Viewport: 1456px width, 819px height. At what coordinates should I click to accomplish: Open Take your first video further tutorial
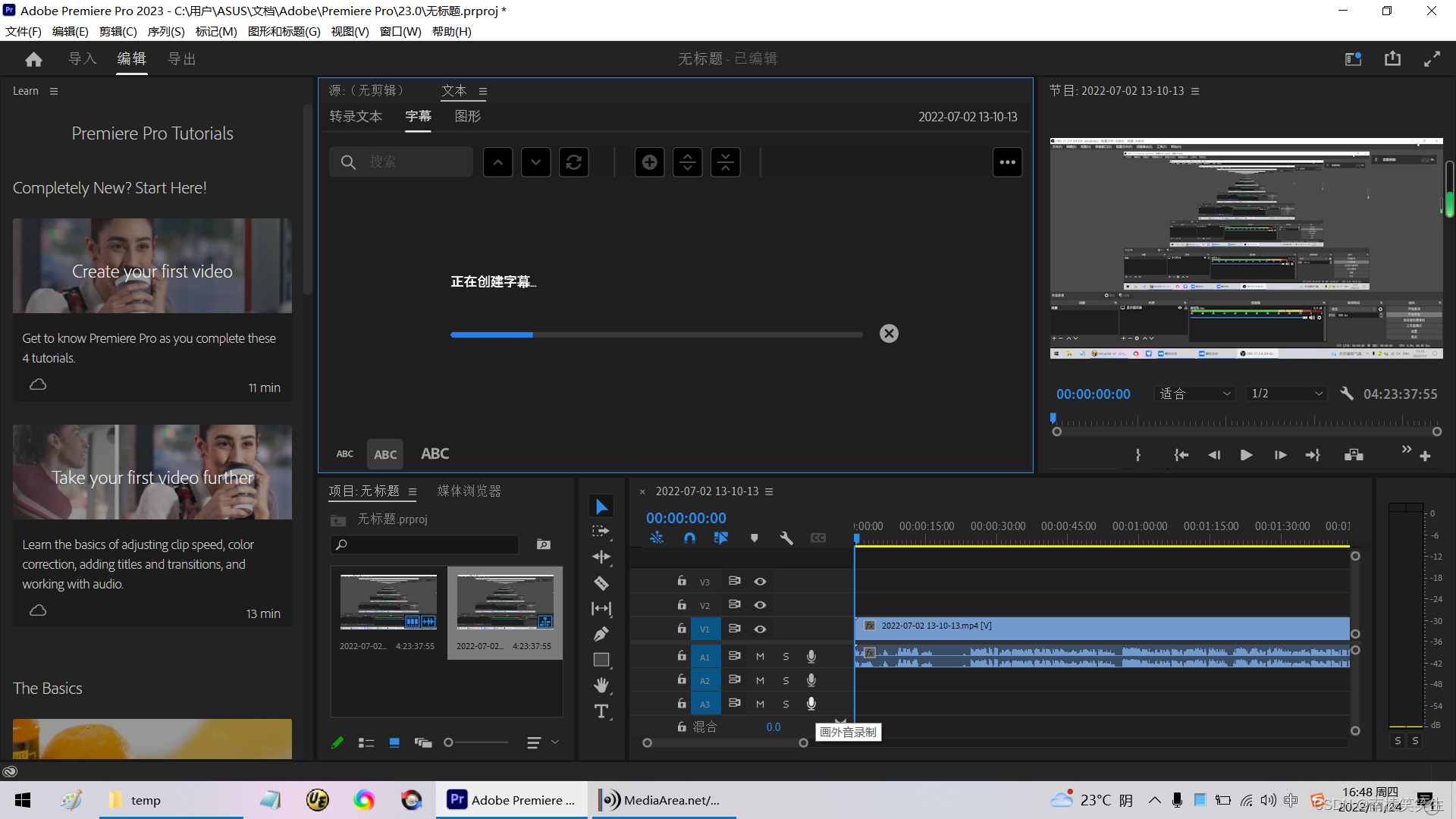pos(152,472)
